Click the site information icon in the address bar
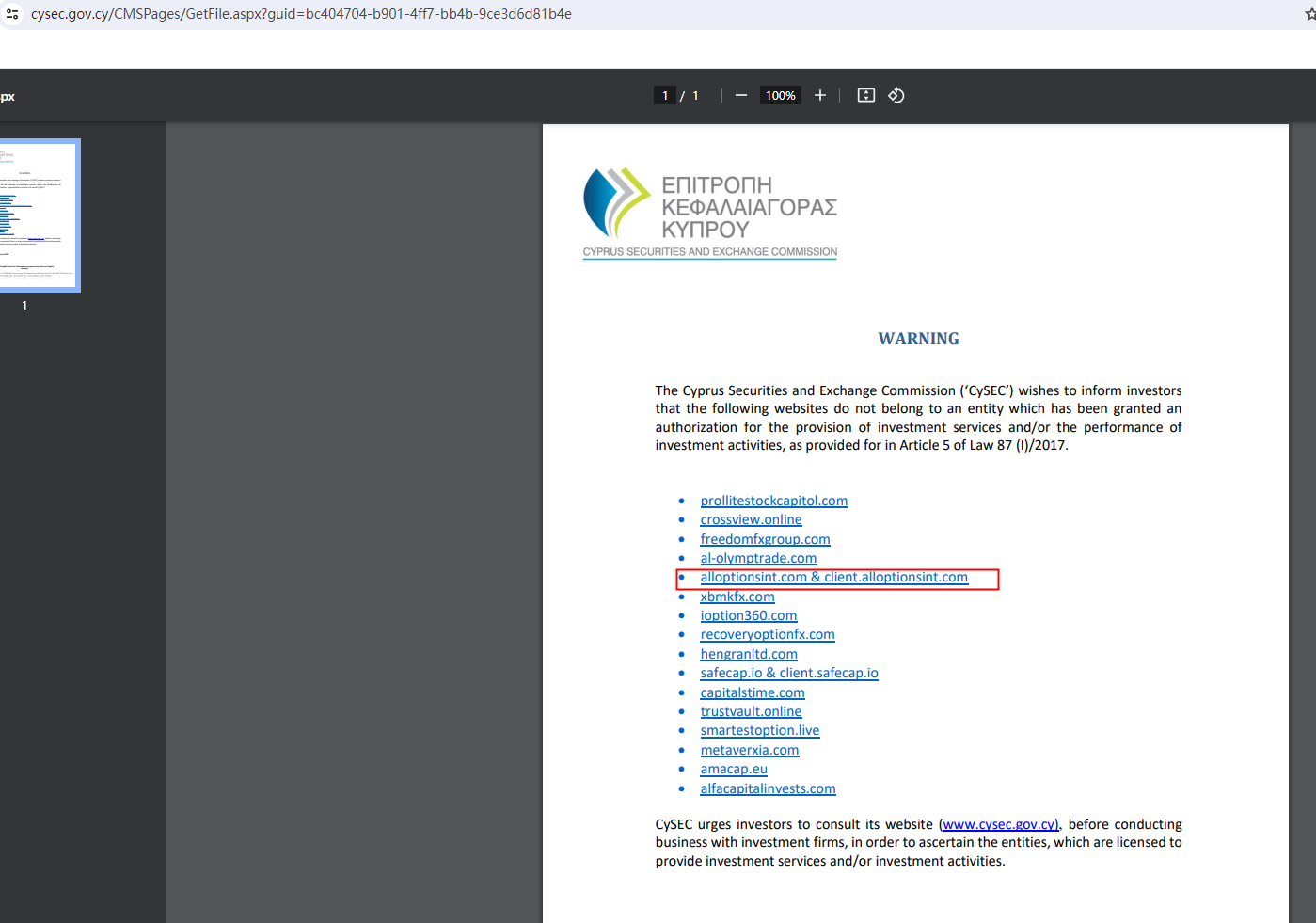 [12, 14]
